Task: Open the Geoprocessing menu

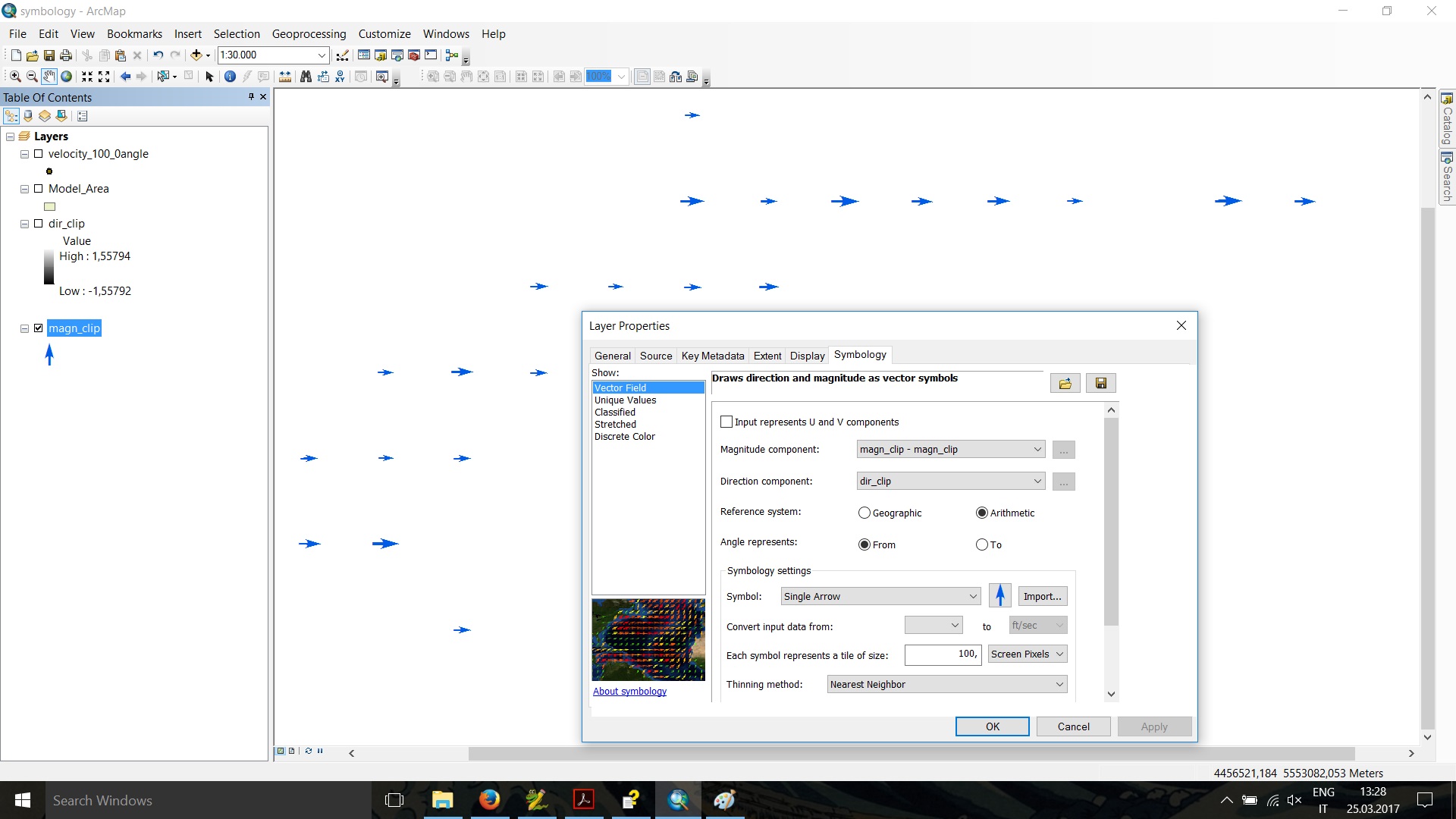Action: click(309, 34)
